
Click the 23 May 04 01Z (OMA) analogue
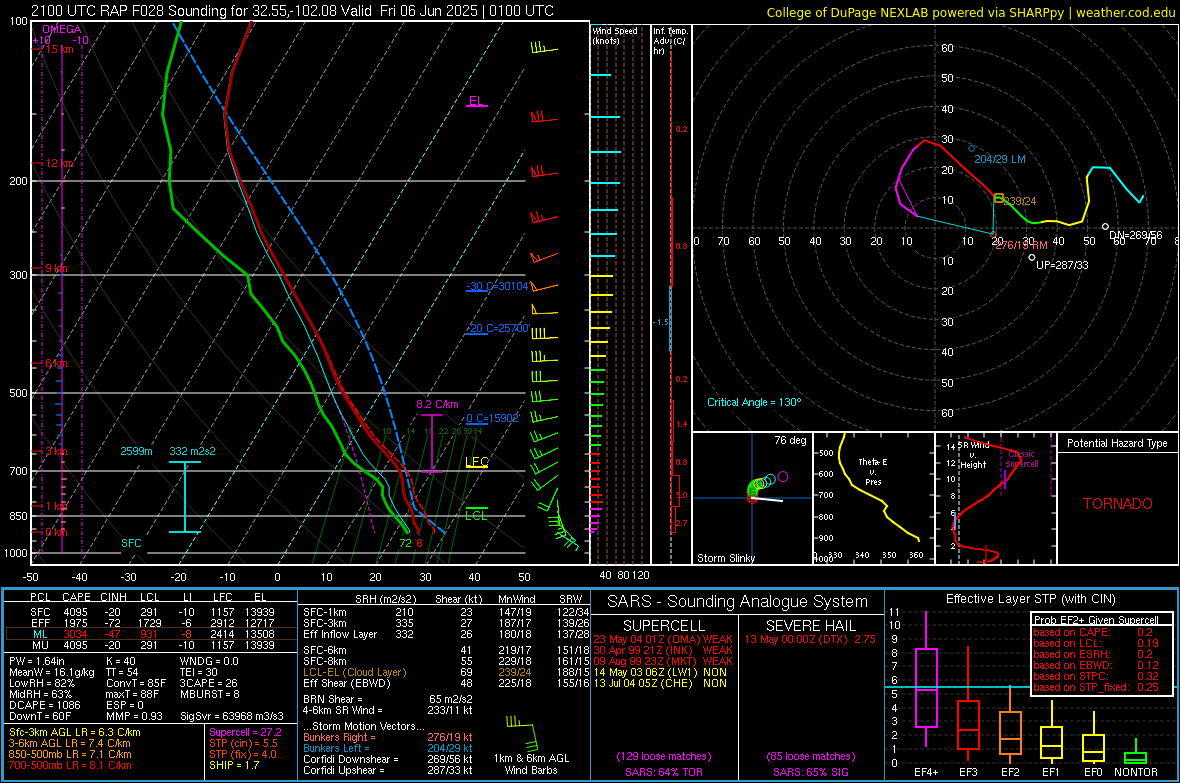(x=663, y=639)
